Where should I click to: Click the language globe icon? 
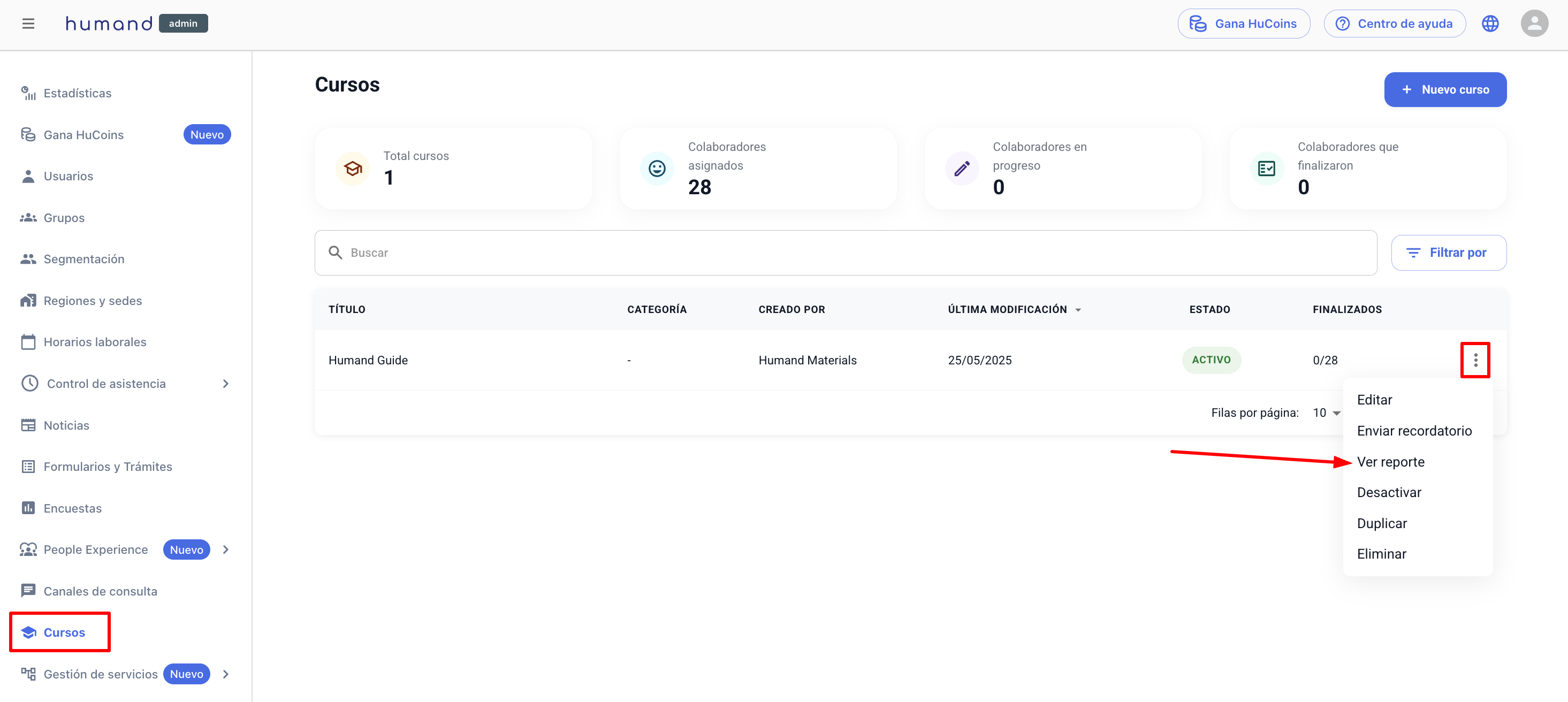point(1490,24)
